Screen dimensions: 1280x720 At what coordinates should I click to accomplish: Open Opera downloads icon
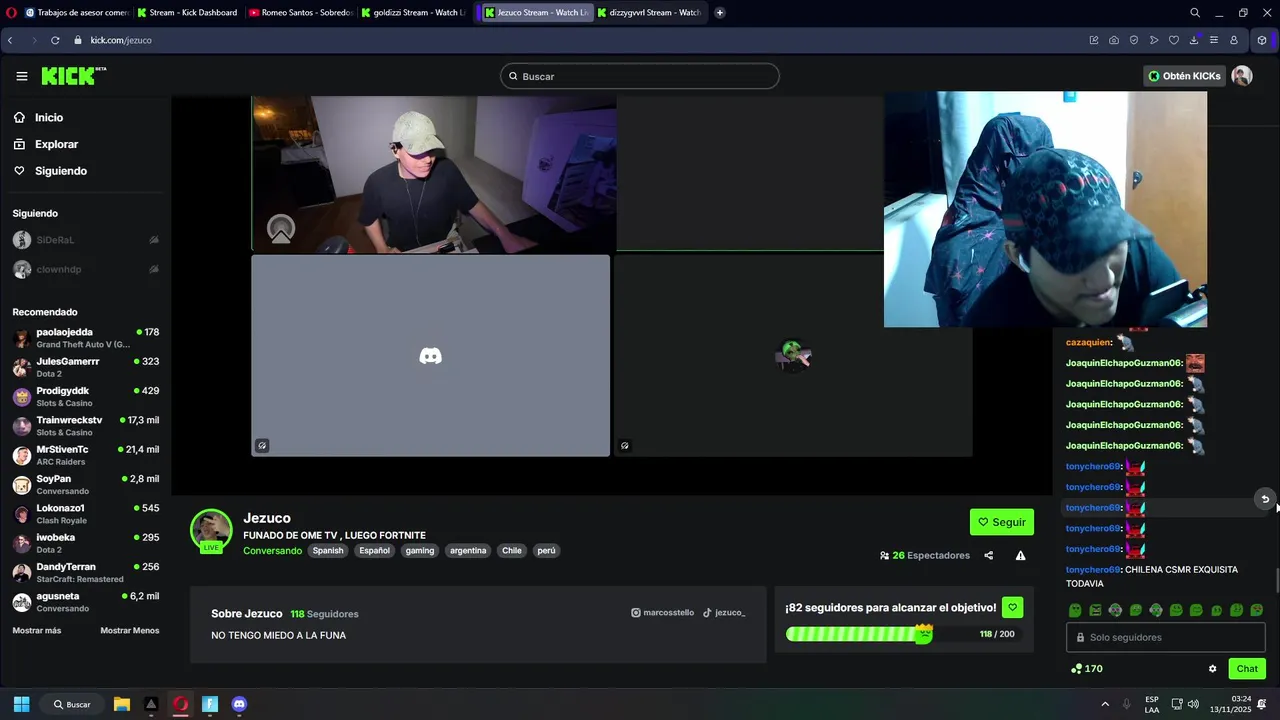[1194, 40]
